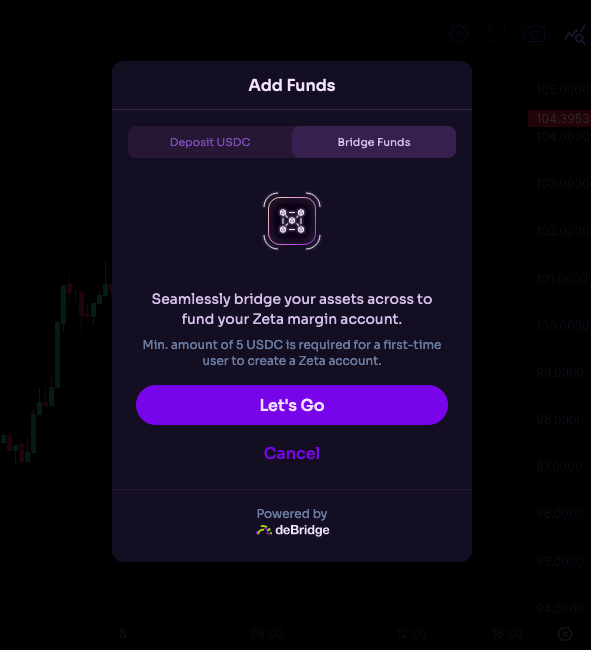Click the bridge network node icon

pyautogui.click(x=292, y=221)
